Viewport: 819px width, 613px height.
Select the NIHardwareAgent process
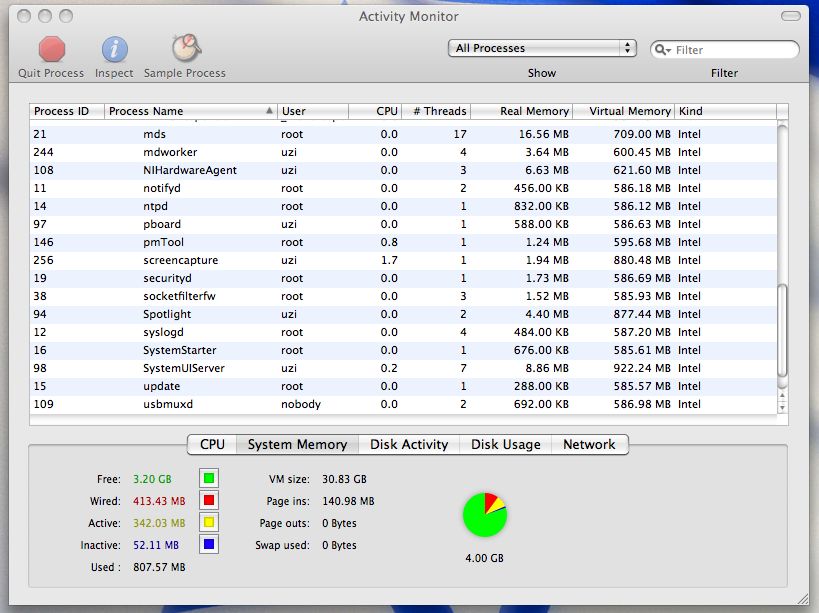403,170
